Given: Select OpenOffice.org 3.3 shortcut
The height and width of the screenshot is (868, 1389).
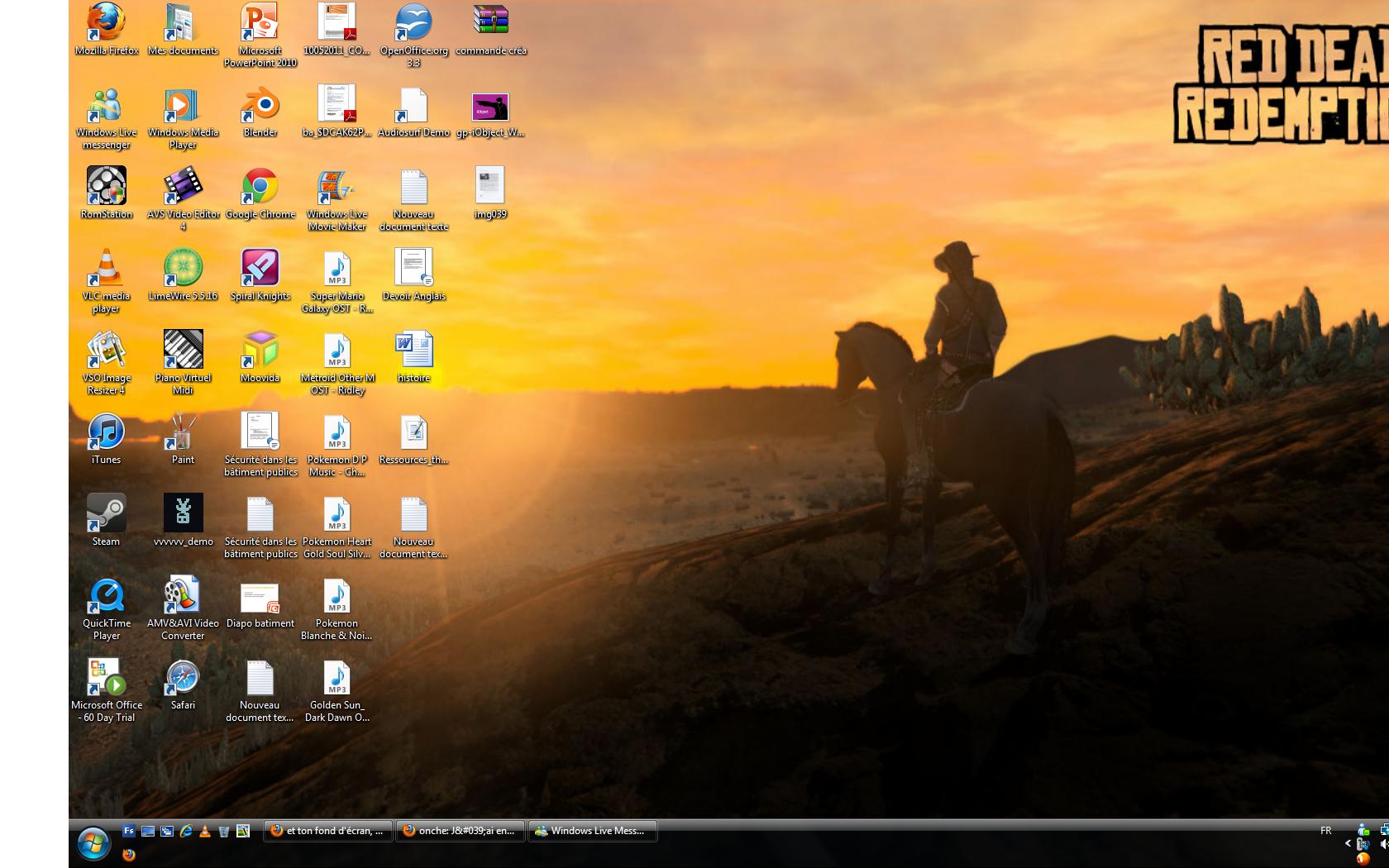Looking at the screenshot, I should coord(413,36).
